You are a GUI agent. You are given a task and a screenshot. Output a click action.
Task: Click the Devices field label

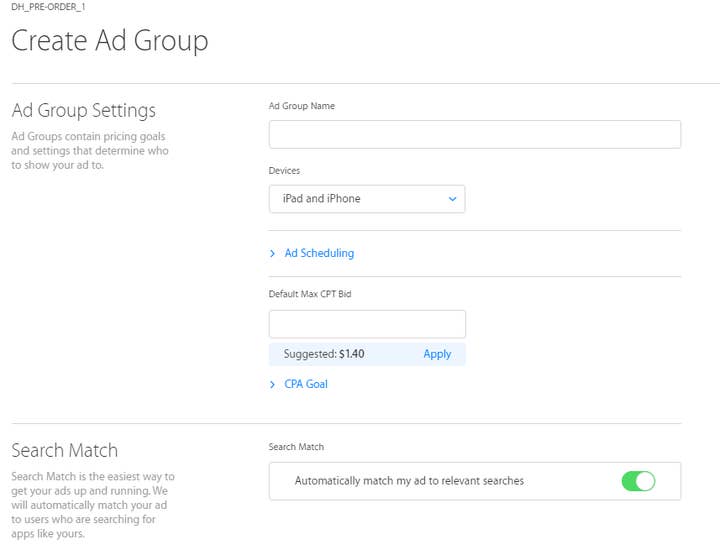[284, 171]
